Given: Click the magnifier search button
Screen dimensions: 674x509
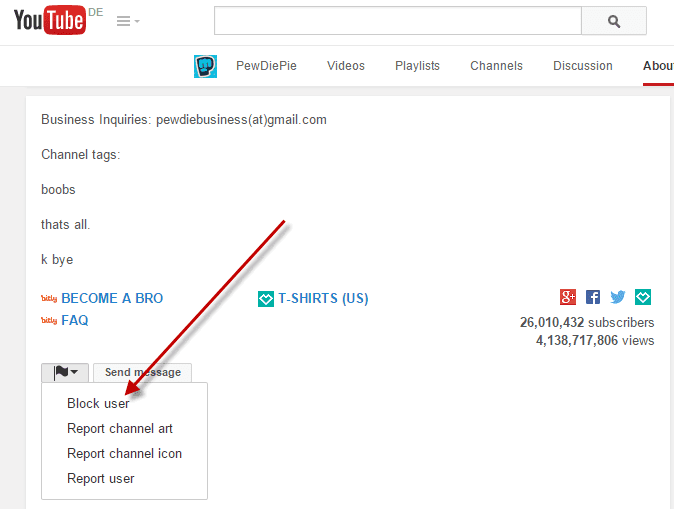Looking at the screenshot, I should coord(614,21).
